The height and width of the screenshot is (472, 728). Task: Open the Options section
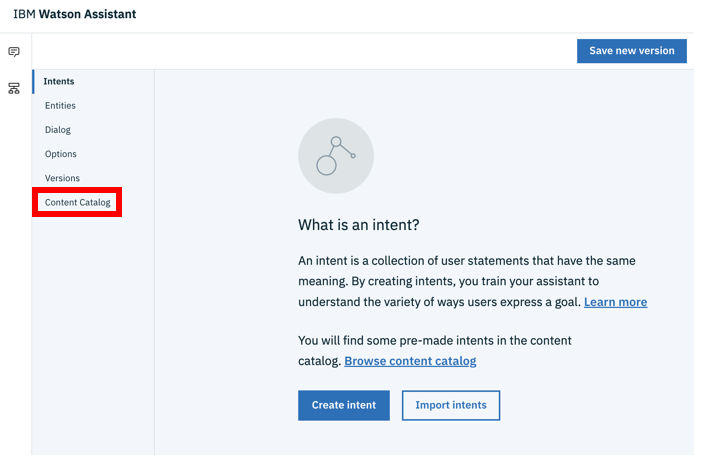point(61,154)
